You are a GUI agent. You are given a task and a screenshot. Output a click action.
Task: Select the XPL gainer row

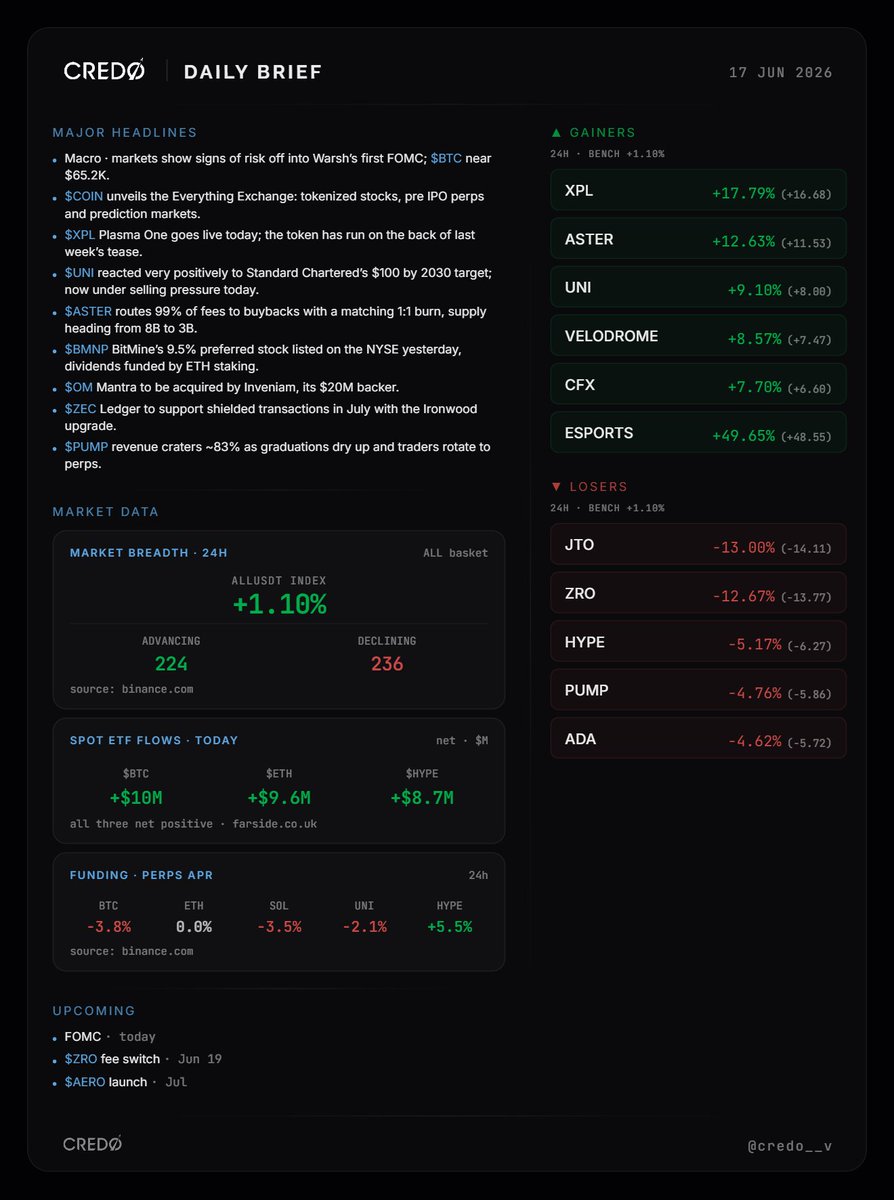coord(698,191)
